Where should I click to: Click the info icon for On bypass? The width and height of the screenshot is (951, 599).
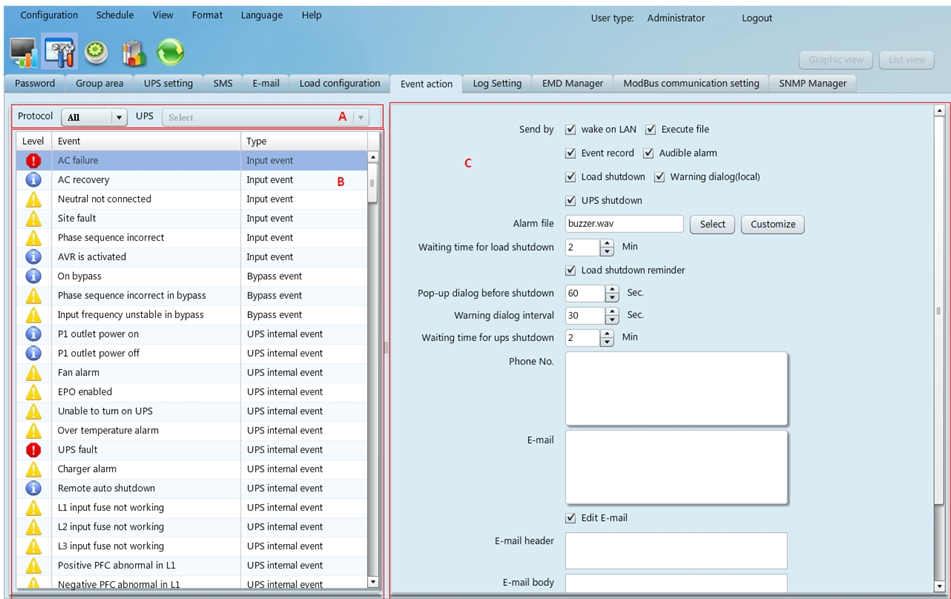click(33, 276)
